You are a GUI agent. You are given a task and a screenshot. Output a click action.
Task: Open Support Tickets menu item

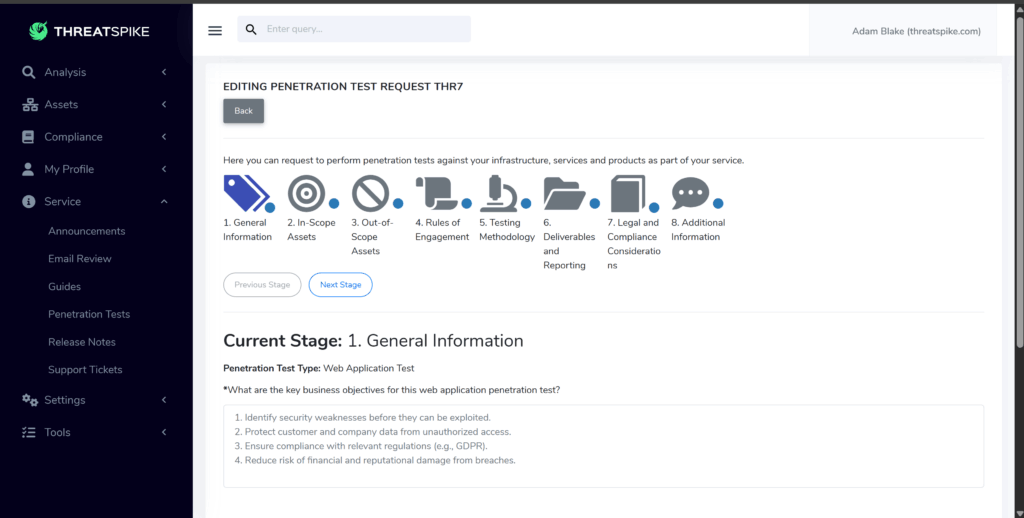[x=85, y=370]
